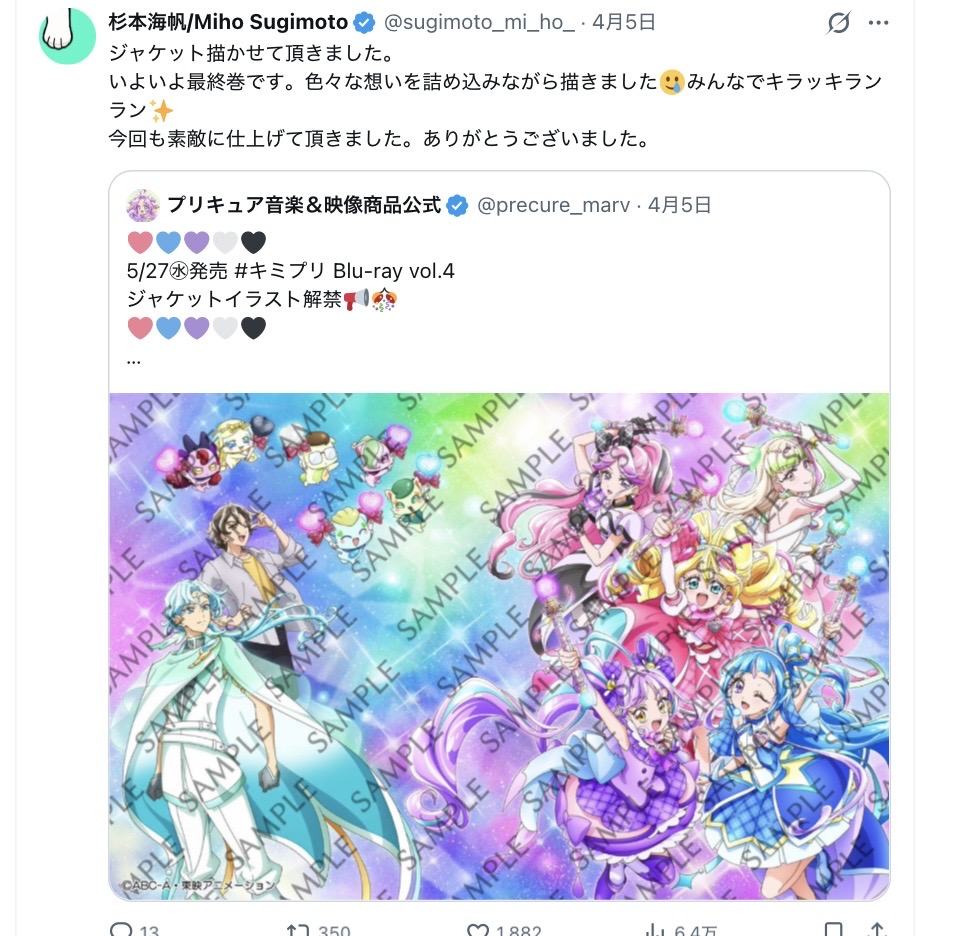968x936 pixels.
Task: Toggle the like heart showing 1,882
Action: click(478, 930)
